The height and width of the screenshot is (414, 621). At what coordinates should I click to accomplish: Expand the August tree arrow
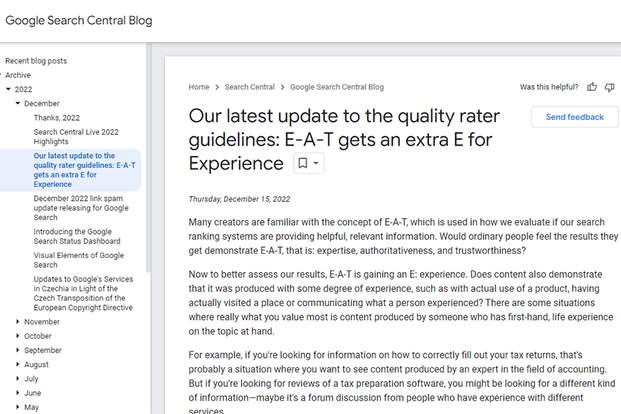[x=18, y=364]
